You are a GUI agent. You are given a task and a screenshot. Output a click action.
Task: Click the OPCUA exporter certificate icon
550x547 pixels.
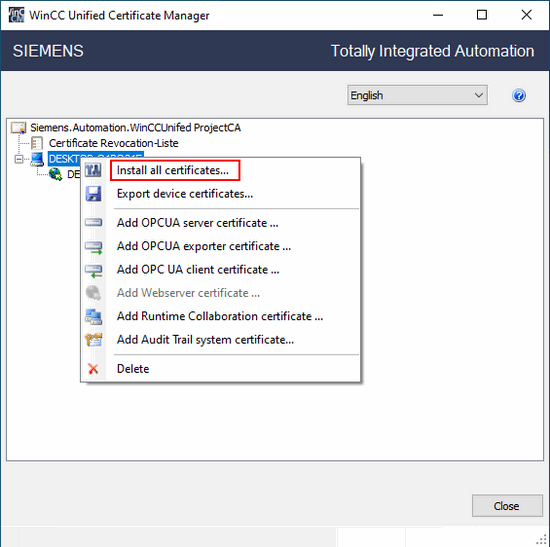pos(93,247)
